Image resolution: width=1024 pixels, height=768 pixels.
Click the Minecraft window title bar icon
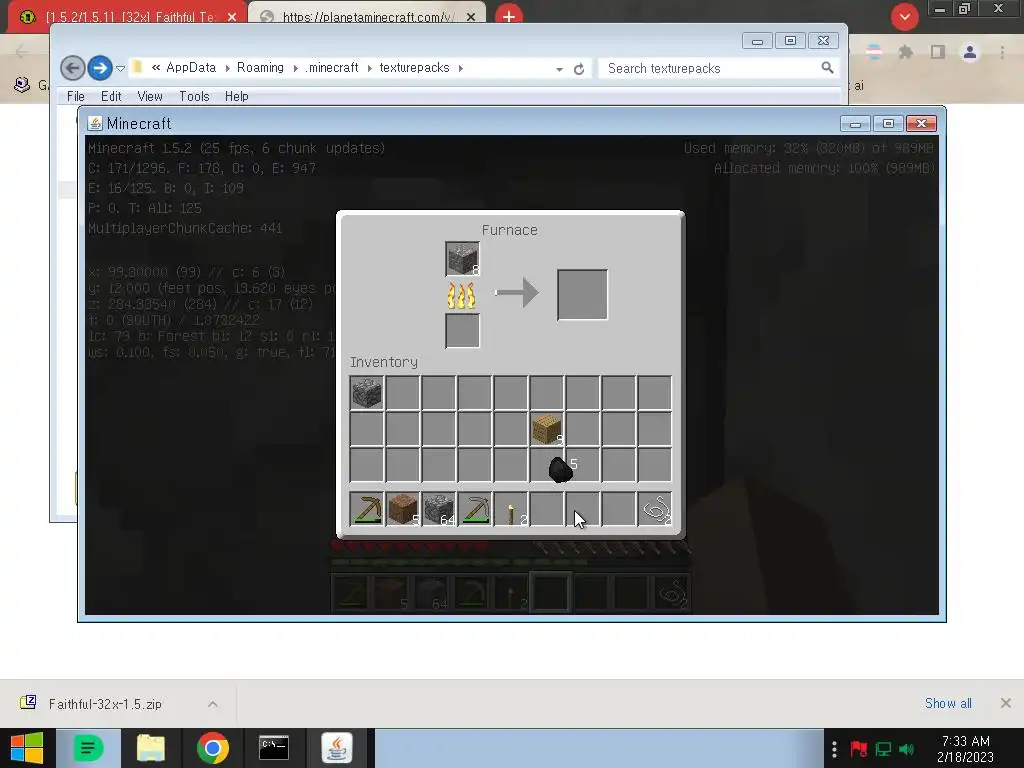95,123
